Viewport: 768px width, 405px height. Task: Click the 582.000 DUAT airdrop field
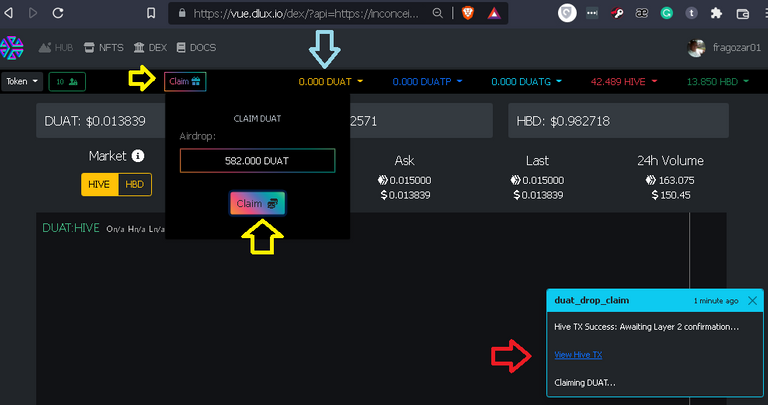[257, 161]
